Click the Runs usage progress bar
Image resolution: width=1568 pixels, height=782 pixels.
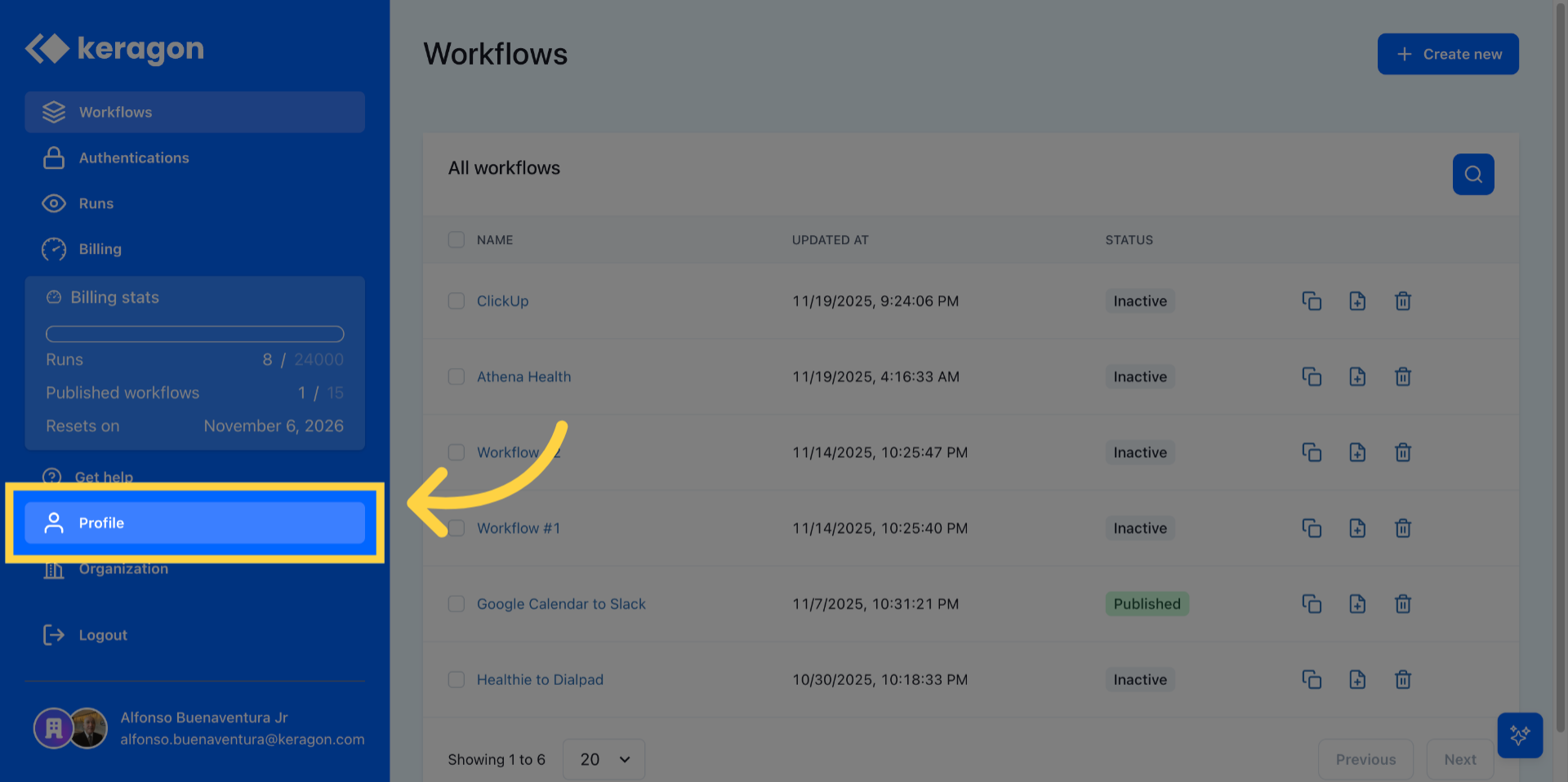[194, 334]
